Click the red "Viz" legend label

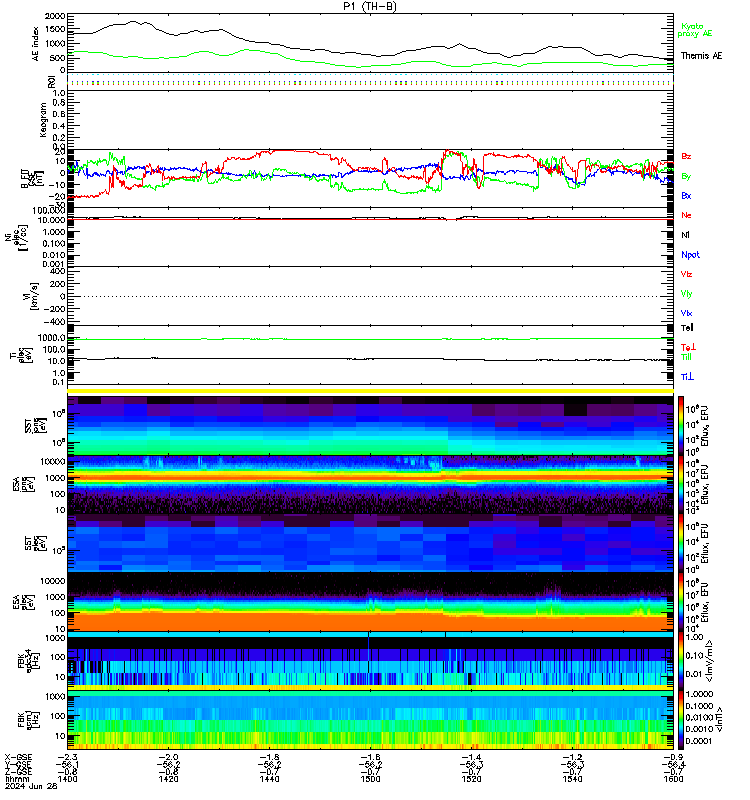click(x=686, y=274)
